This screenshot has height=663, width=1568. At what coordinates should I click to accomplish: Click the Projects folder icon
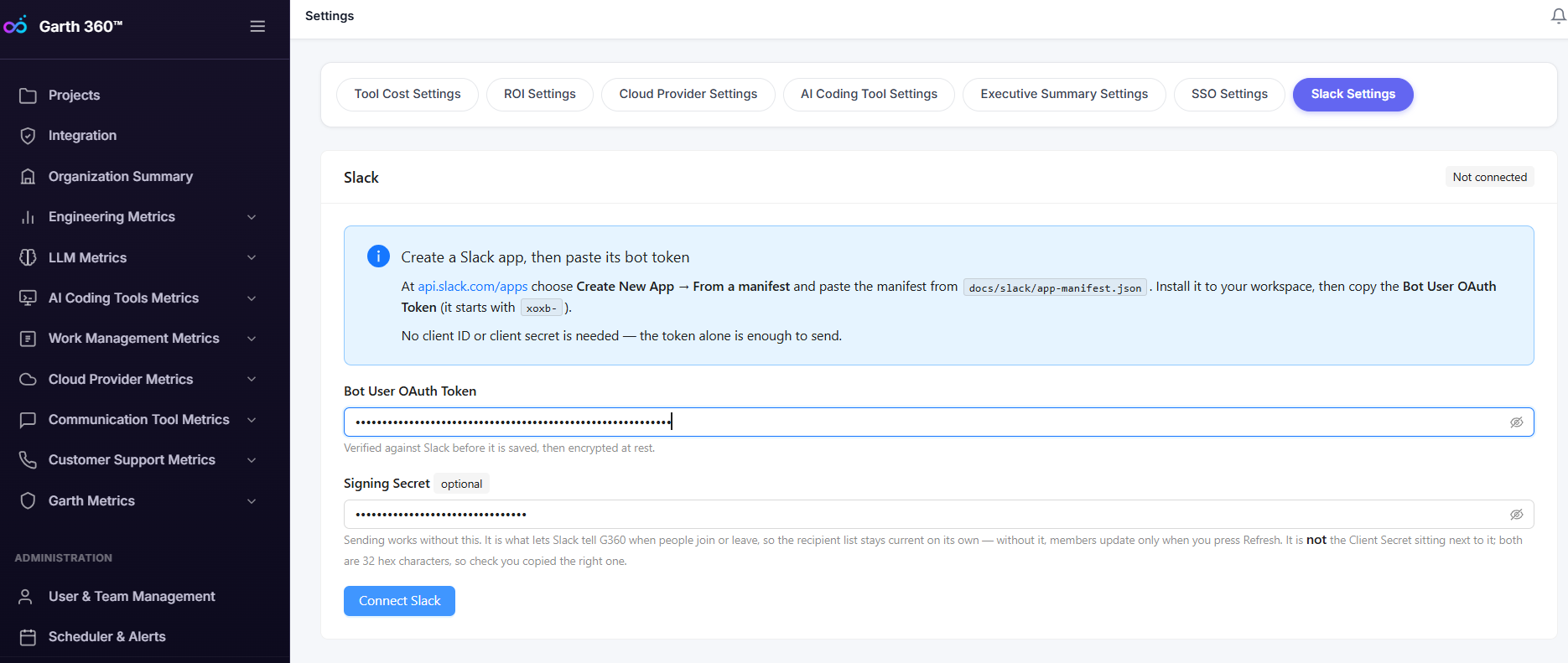coord(28,96)
